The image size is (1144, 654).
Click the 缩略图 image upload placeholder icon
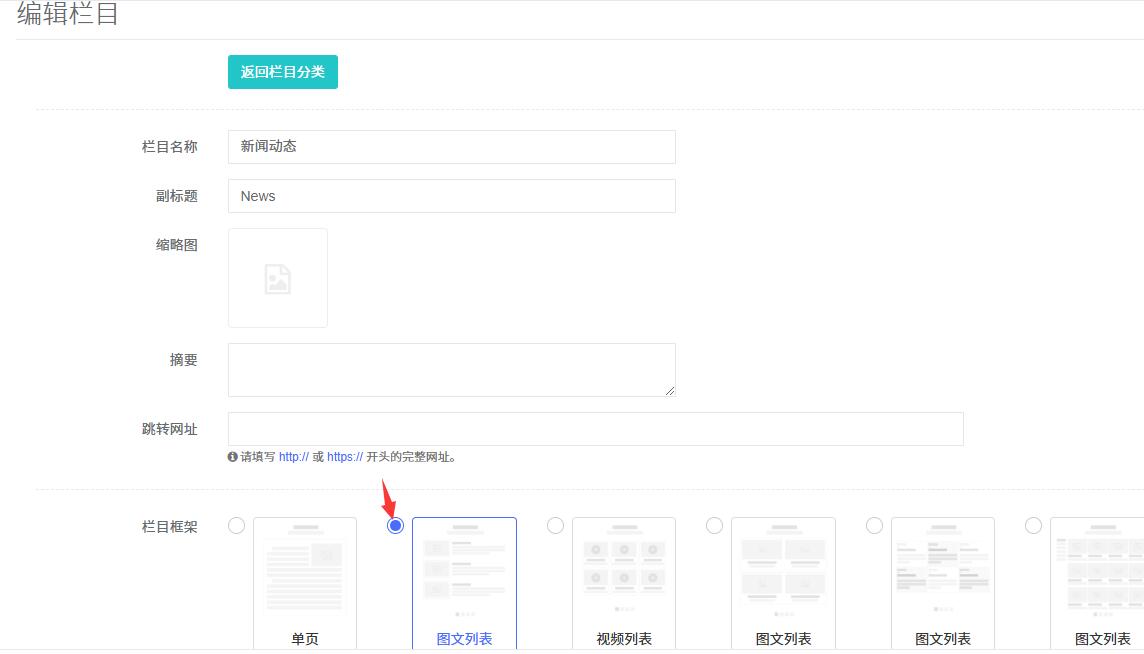pos(278,278)
